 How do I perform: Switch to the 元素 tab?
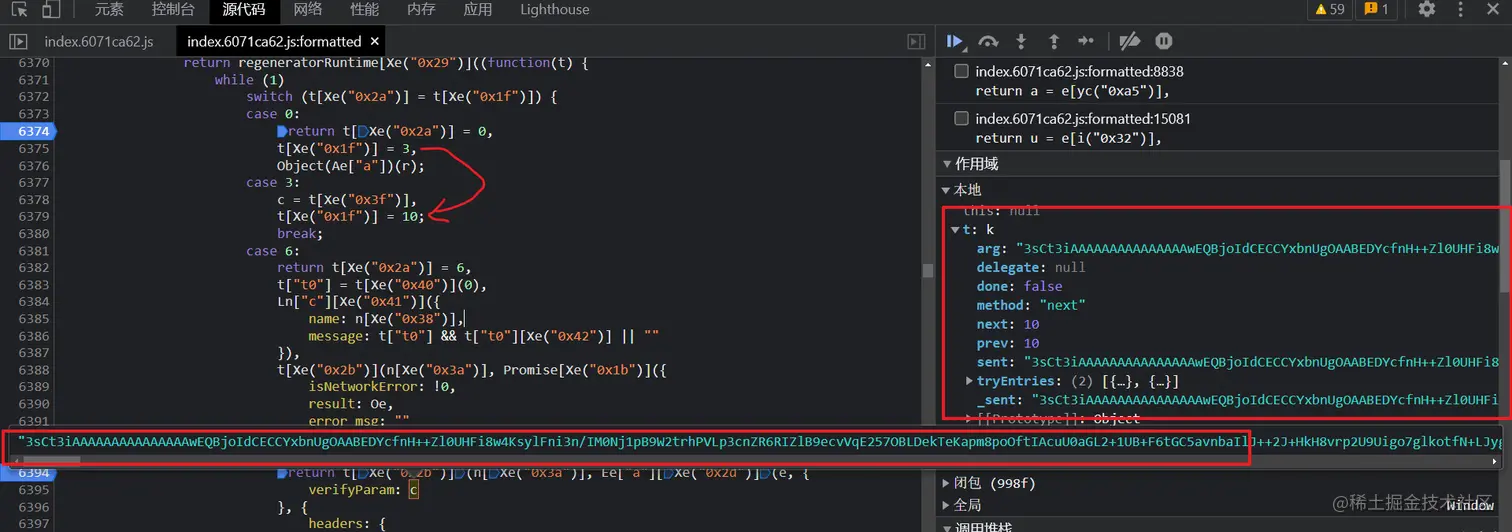tap(109, 10)
